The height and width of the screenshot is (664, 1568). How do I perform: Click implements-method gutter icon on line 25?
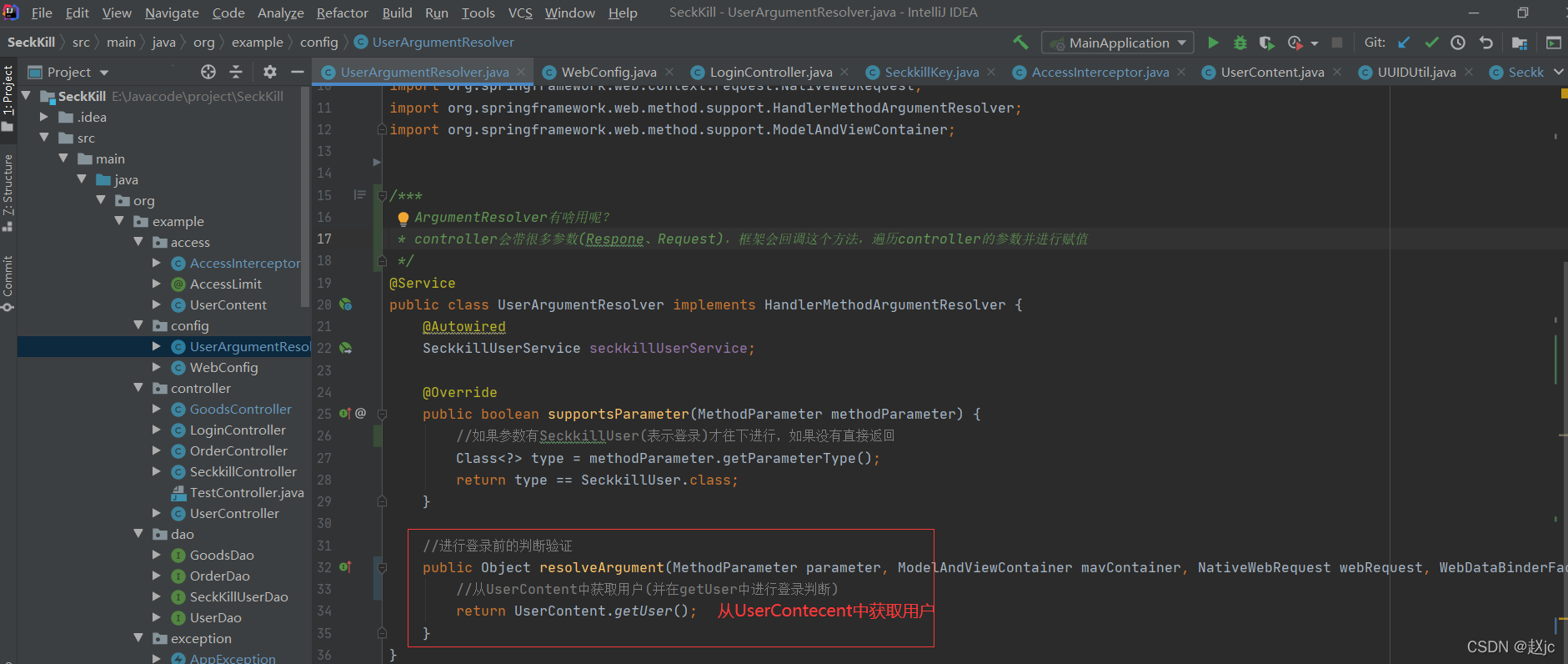pyautogui.click(x=345, y=414)
